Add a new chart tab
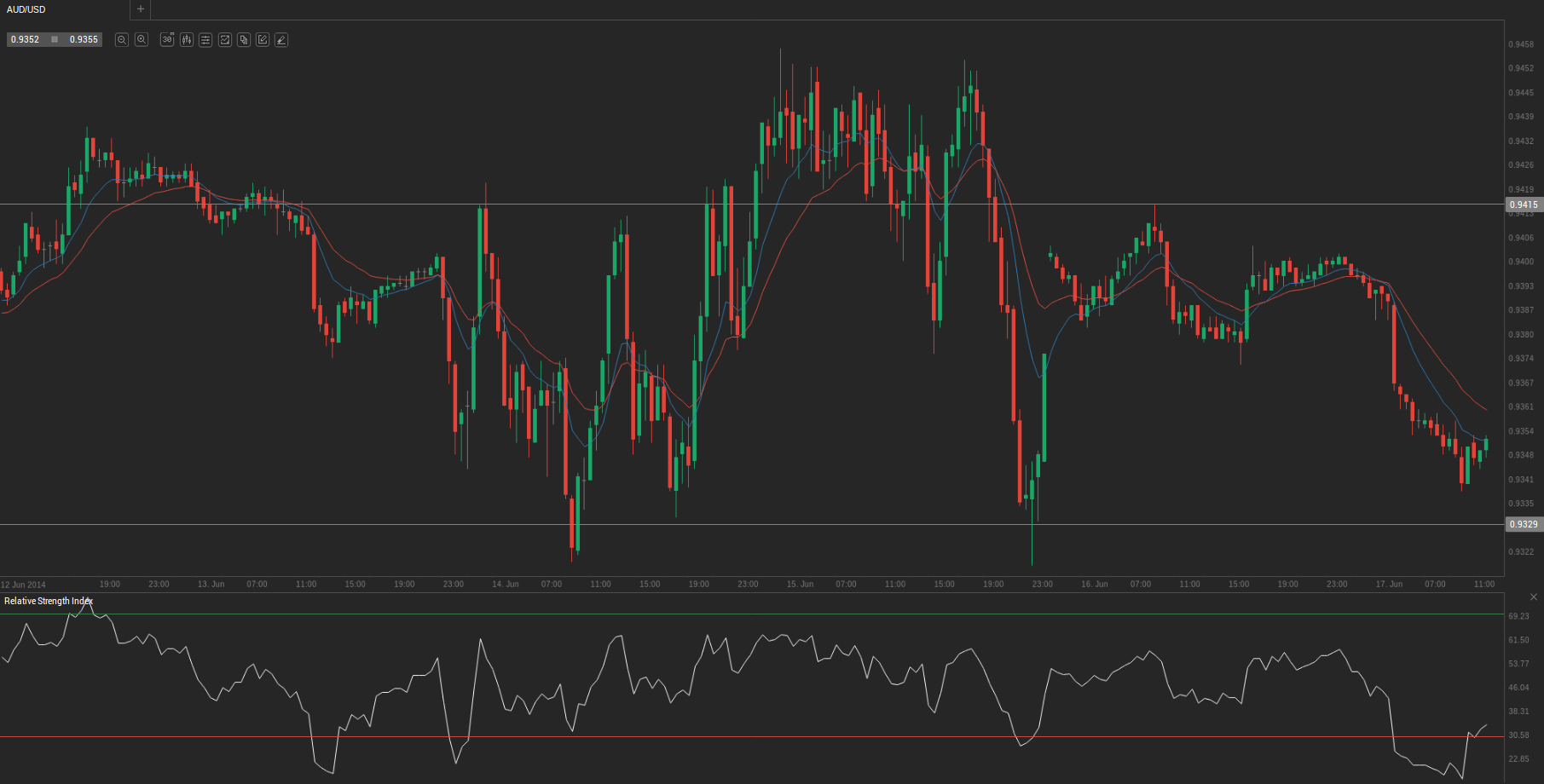 [x=141, y=9]
